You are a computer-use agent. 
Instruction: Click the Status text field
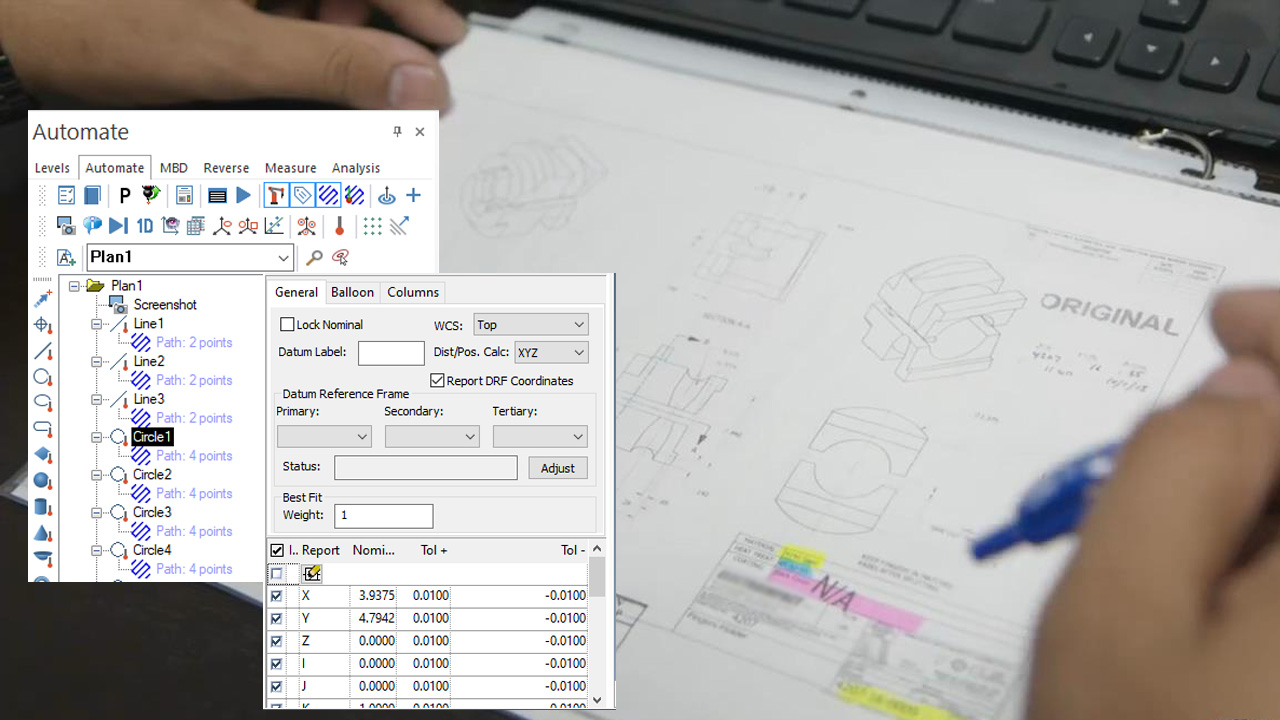pyautogui.click(x=426, y=468)
